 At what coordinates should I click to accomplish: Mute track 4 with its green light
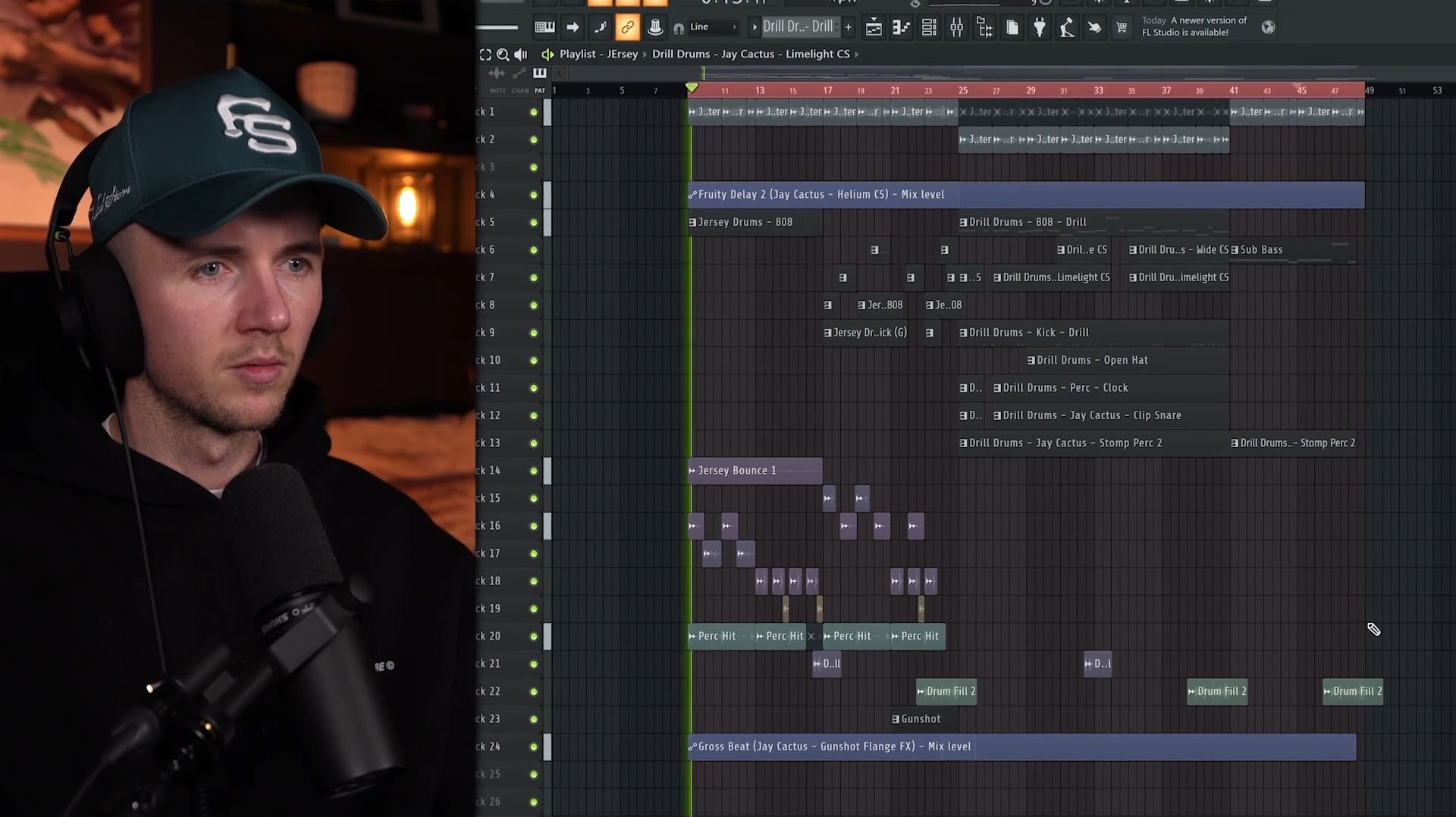(534, 195)
